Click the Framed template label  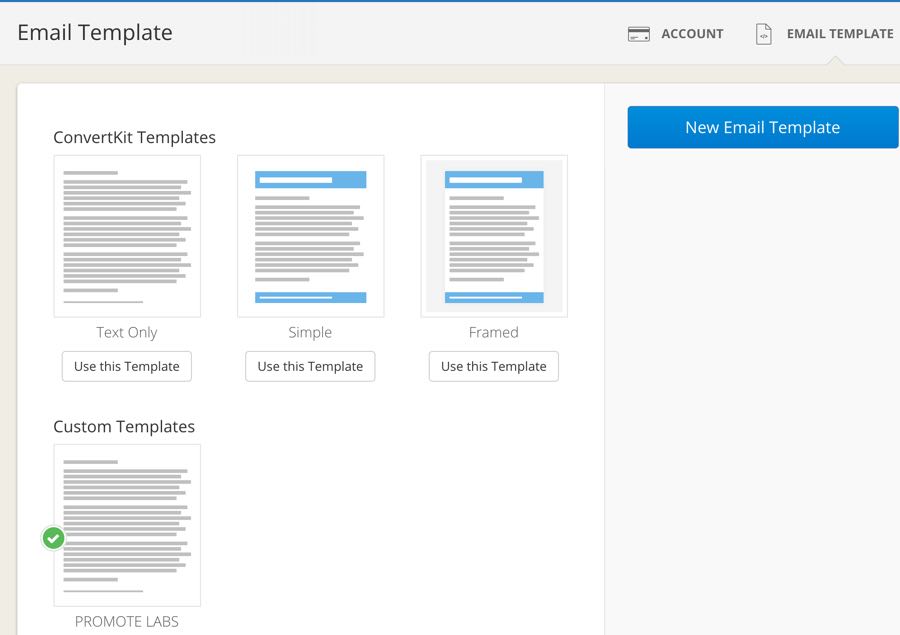pyautogui.click(x=494, y=332)
